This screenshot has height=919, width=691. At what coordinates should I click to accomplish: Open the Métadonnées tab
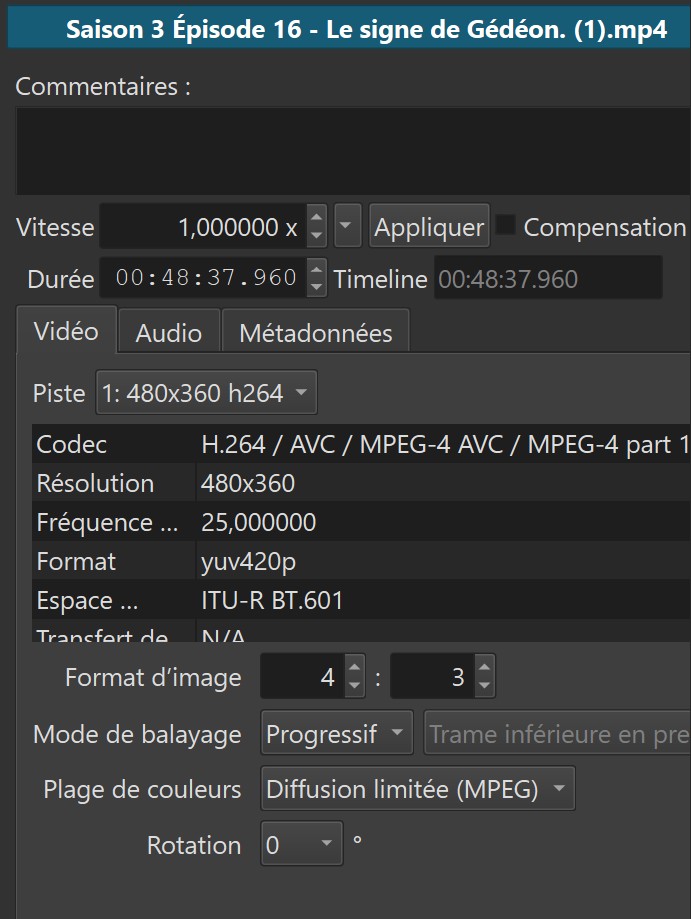(315, 333)
